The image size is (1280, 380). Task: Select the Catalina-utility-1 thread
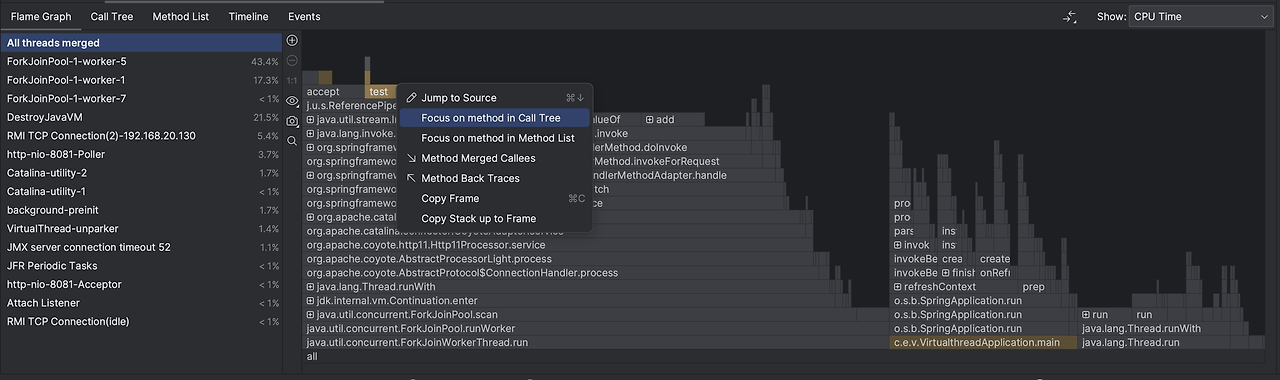click(x=141, y=191)
